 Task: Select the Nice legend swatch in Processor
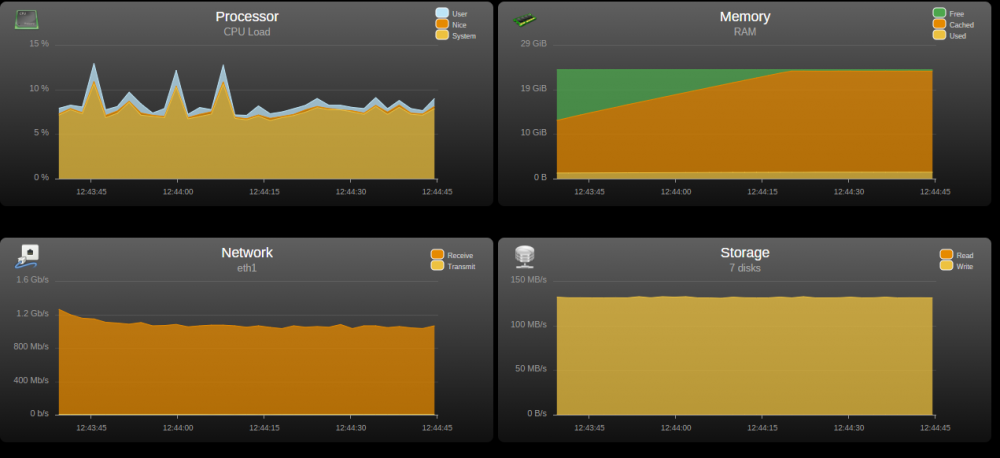[442, 24]
